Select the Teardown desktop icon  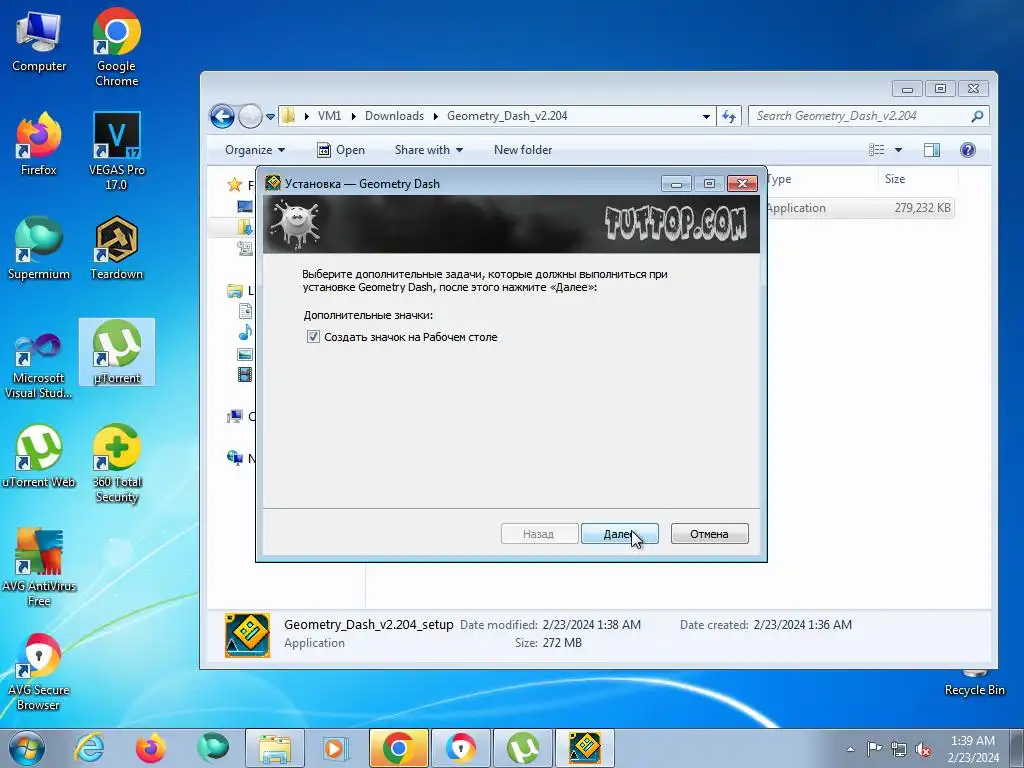(116, 248)
